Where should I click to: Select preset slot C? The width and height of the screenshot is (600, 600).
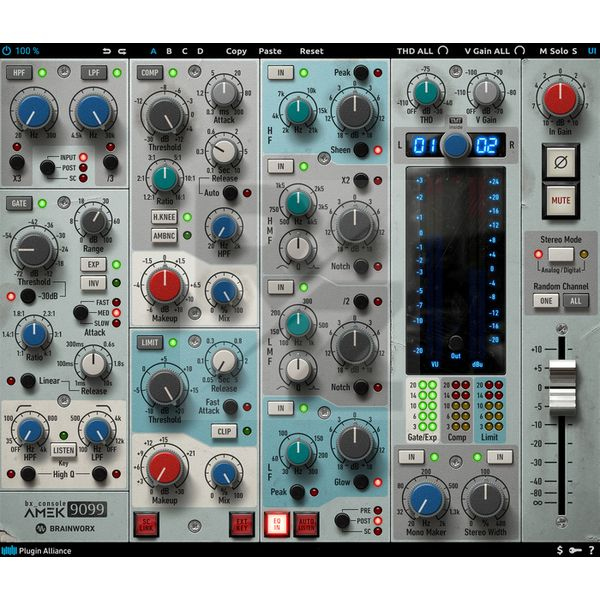[x=184, y=51]
